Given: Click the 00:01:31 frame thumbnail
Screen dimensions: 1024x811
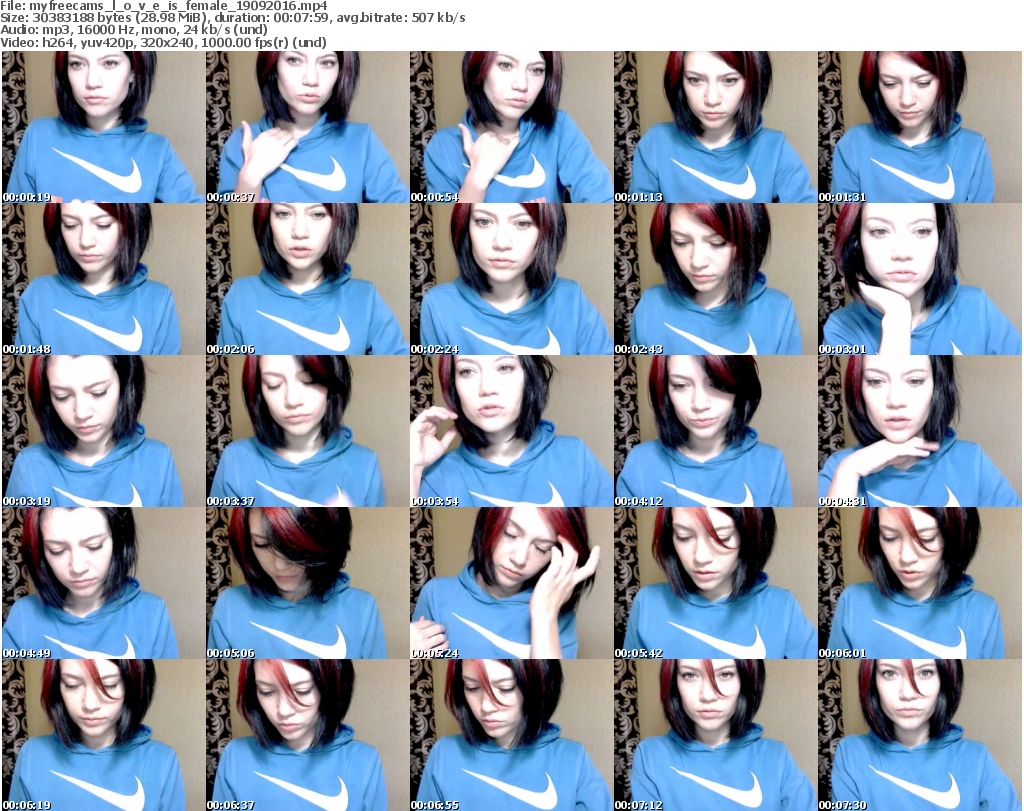Looking at the screenshot, I should click(x=919, y=127).
